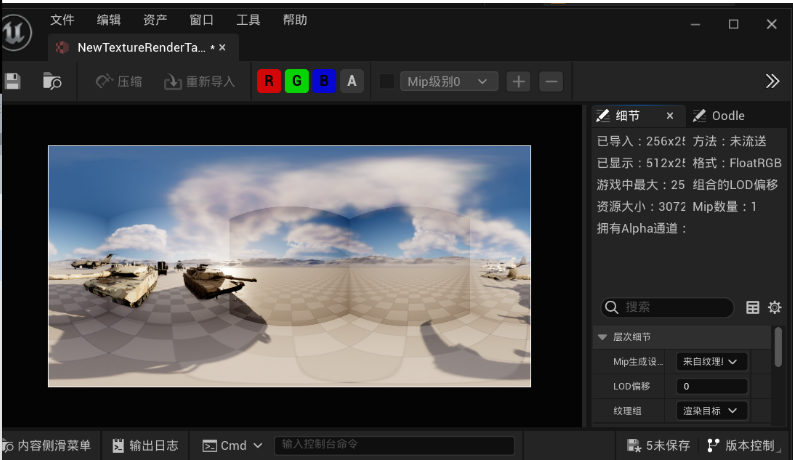Click the 压缩 compress toolbar button
This screenshot has width=793, height=460.
click(x=119, y=81)
